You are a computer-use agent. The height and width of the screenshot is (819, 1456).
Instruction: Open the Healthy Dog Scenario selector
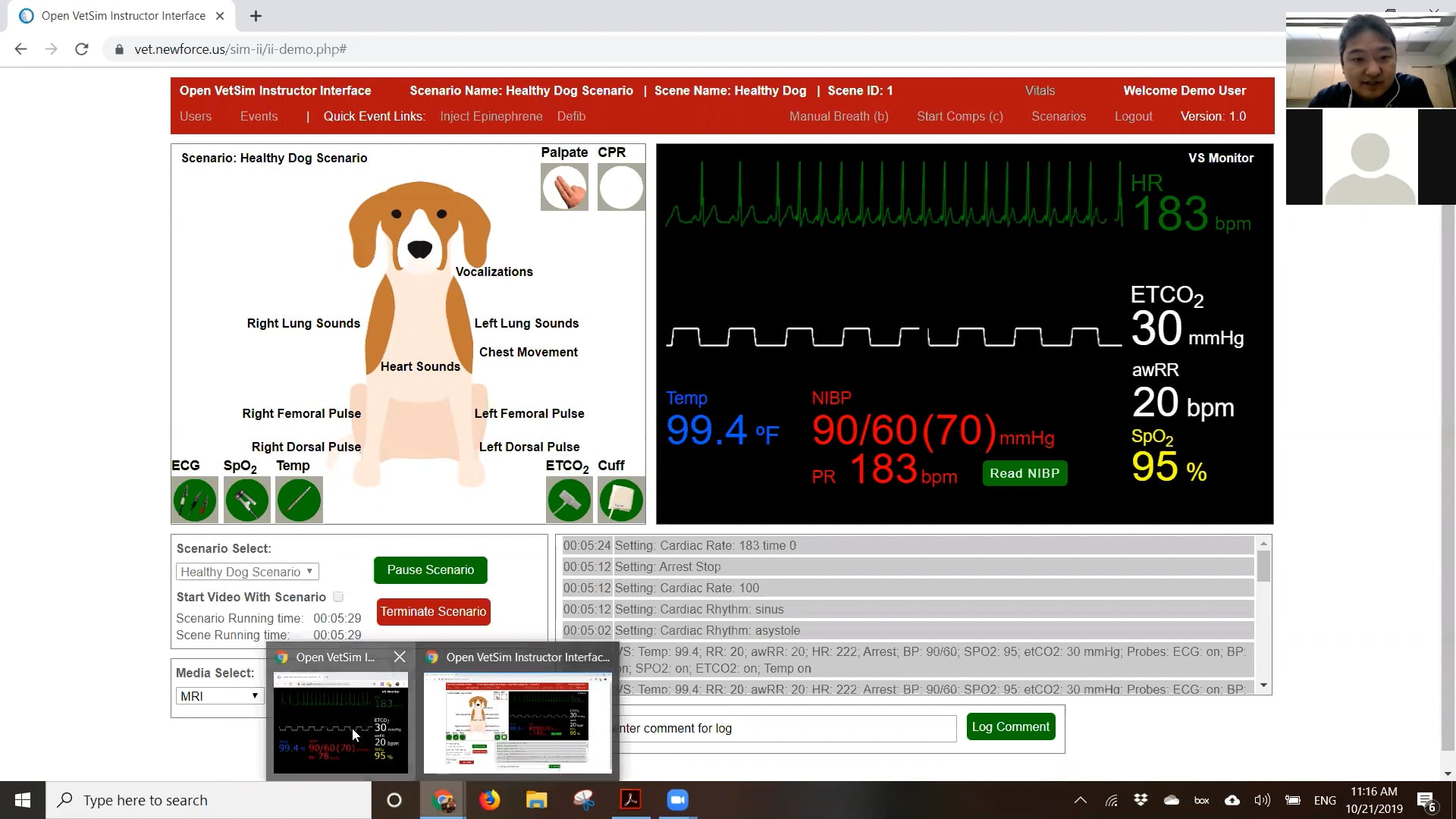(246, 571)
